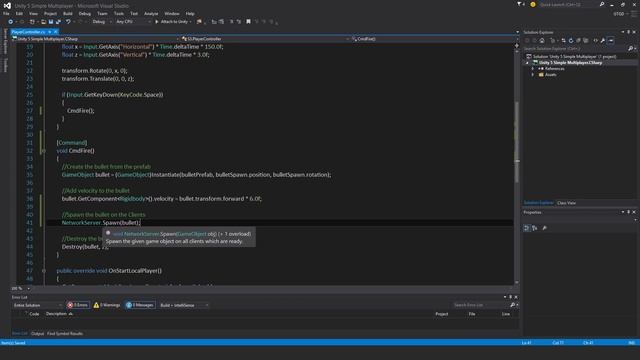Screen dimensions: 640x360
Task: Click the Quick Launch search magnifier icon
Action: click(602, 4)
